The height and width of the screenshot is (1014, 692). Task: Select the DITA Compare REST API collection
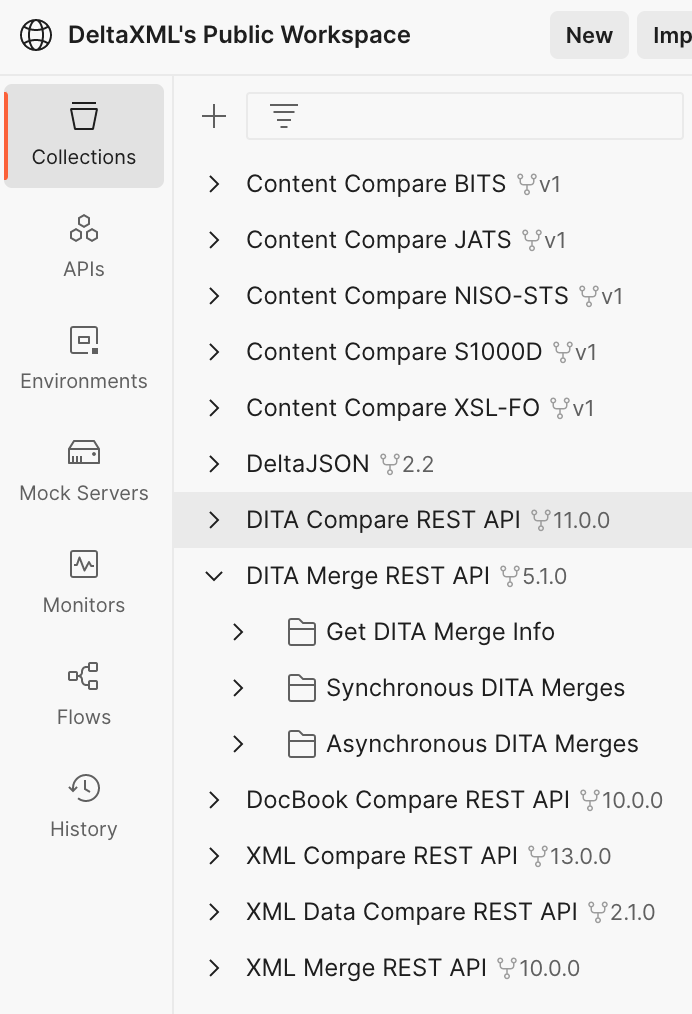(383, 520)
